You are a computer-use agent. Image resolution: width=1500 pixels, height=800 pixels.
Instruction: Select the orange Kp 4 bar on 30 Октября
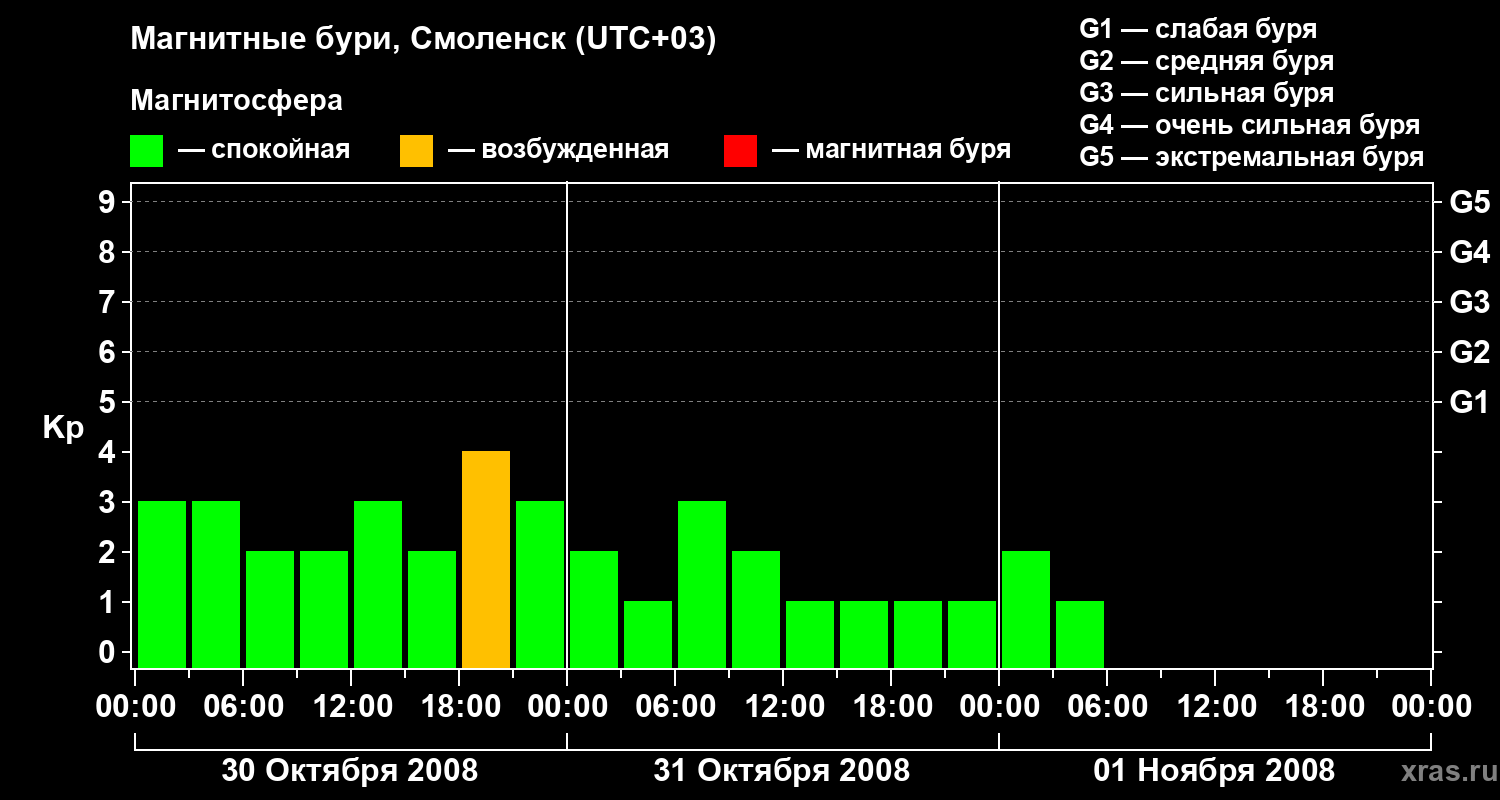pyautogui.click(x=486, y=560)
